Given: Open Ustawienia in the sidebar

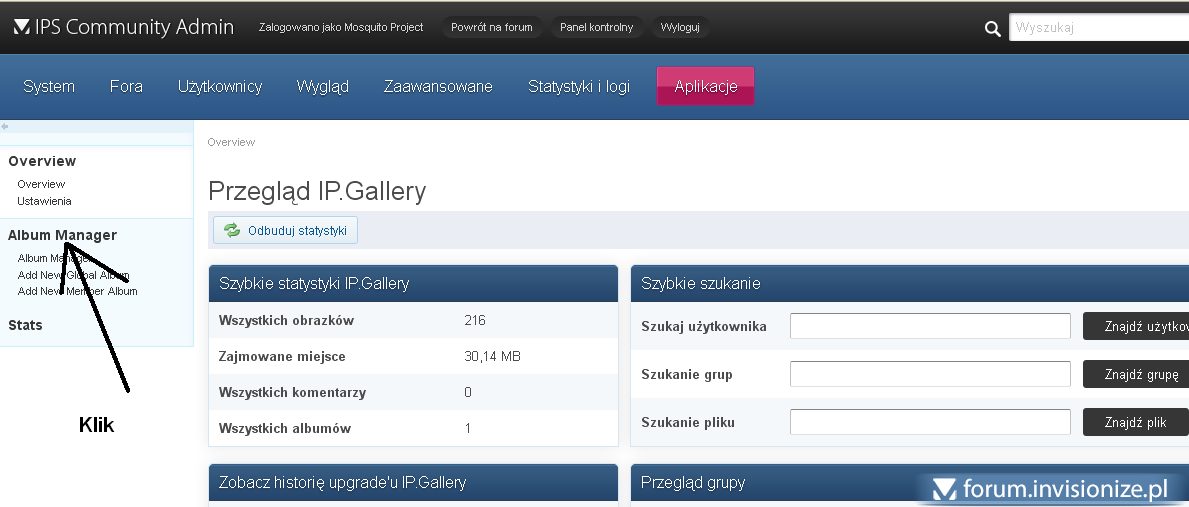Looking at the screenshot, I should [x=44, y=201].
